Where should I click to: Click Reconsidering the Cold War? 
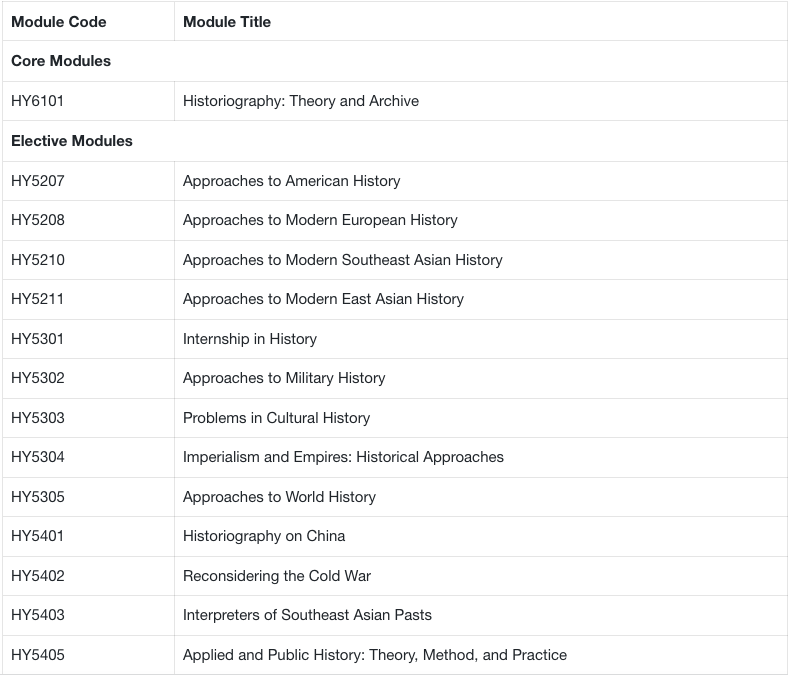tap(277, 576)
